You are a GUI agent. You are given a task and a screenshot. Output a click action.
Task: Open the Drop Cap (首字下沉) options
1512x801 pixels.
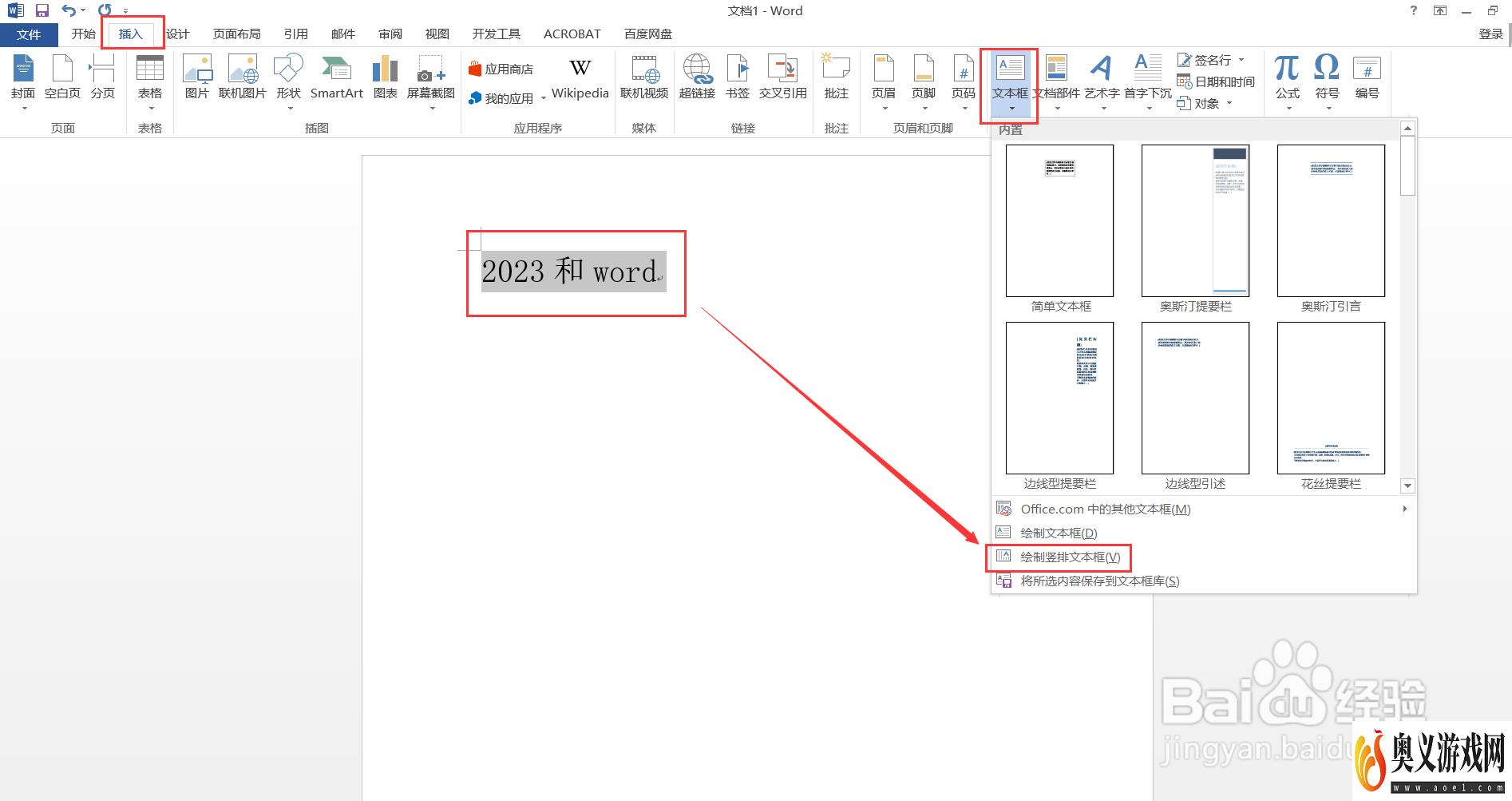[1148, 81]
